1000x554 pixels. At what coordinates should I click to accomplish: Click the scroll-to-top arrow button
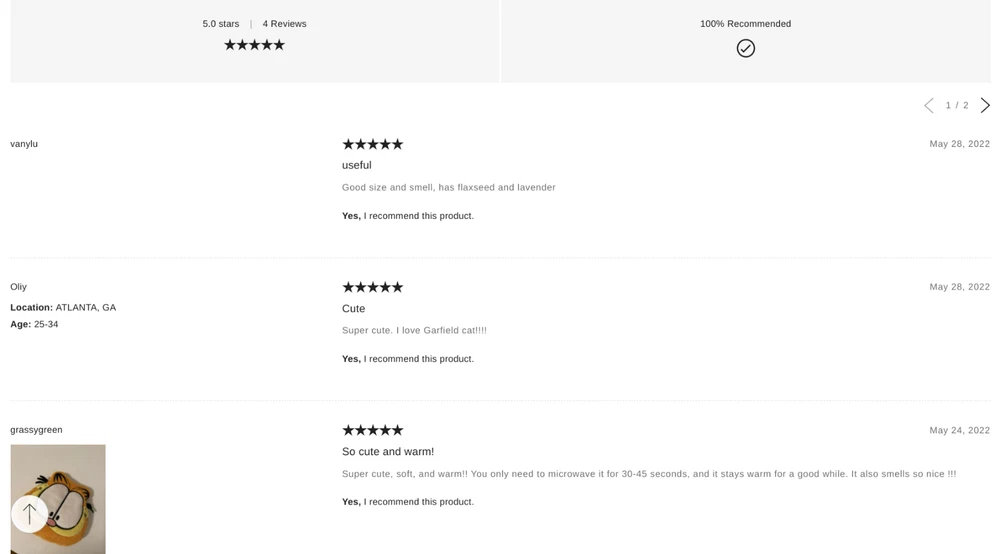click(x=30, y=514)
